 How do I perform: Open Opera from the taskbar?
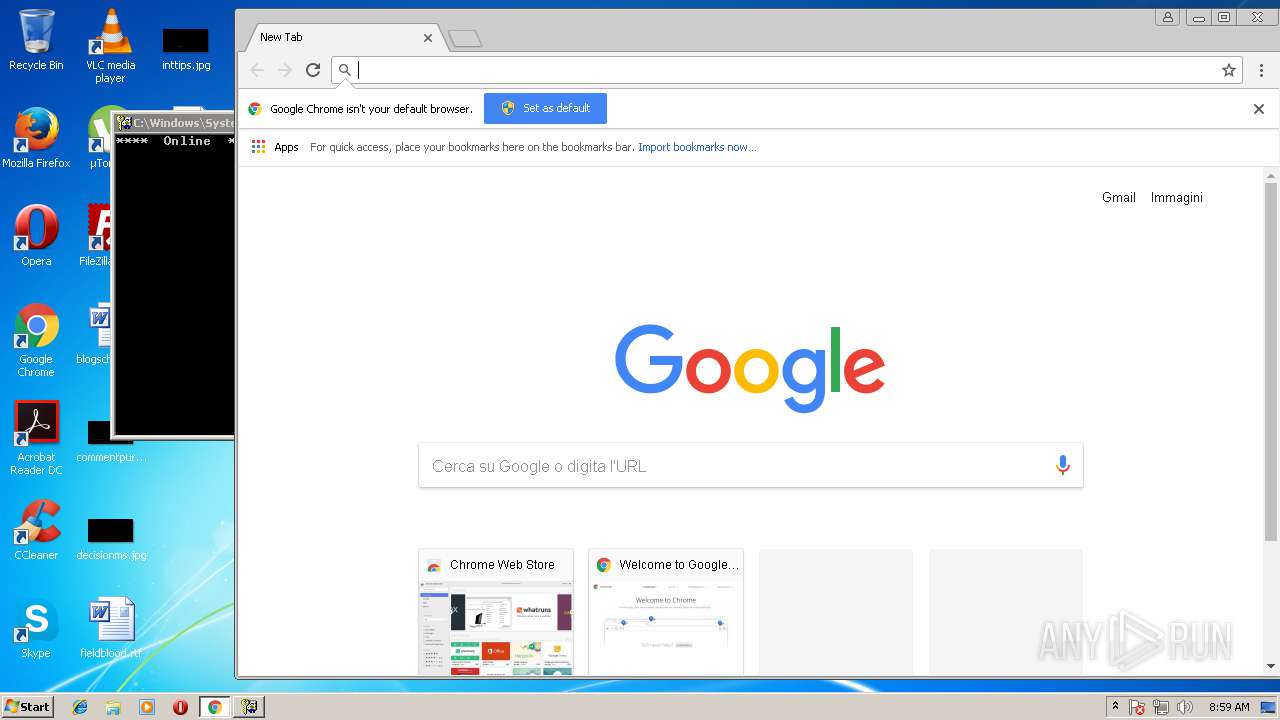pyautogui.click(x=180, y=707)
